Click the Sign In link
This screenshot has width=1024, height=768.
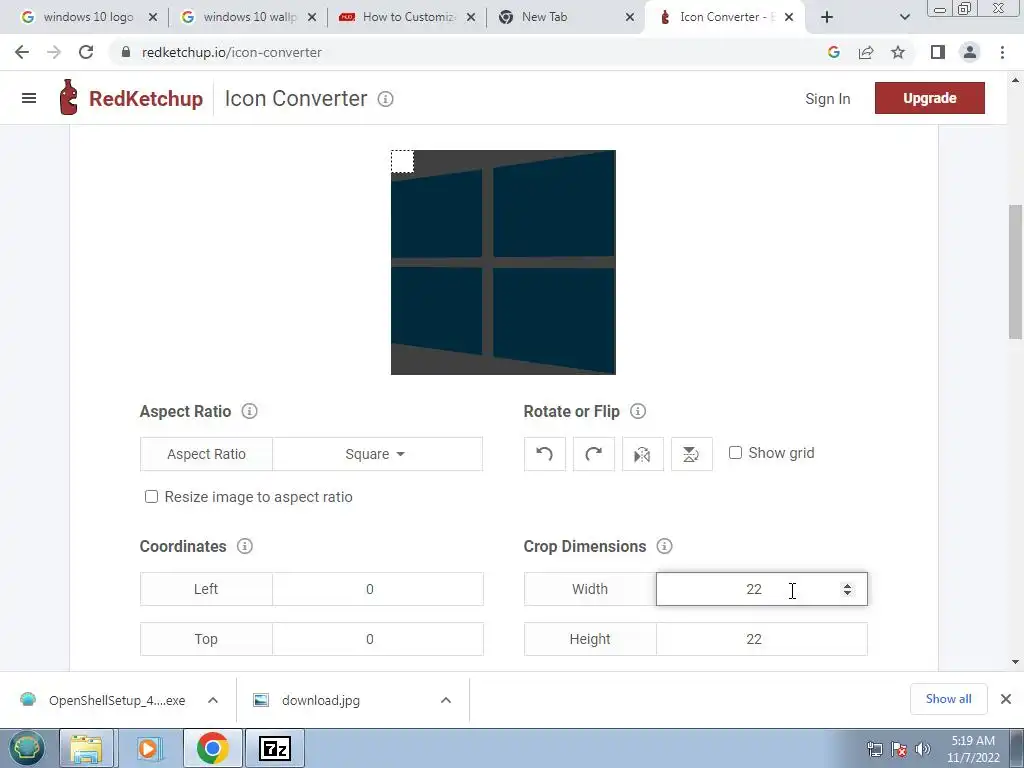pos(827,99)
